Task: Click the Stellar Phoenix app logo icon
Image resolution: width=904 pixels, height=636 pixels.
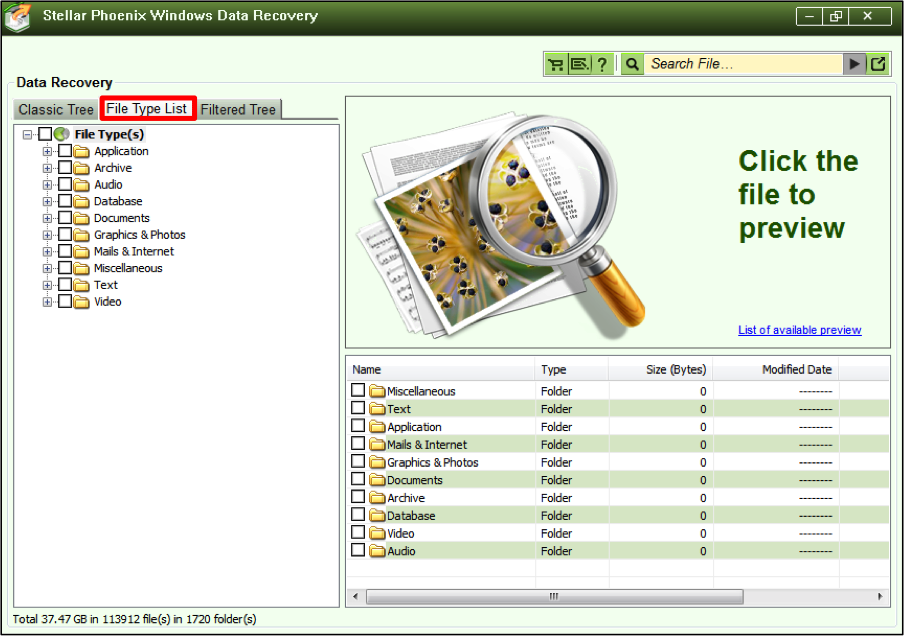Action: pos(18,16)
